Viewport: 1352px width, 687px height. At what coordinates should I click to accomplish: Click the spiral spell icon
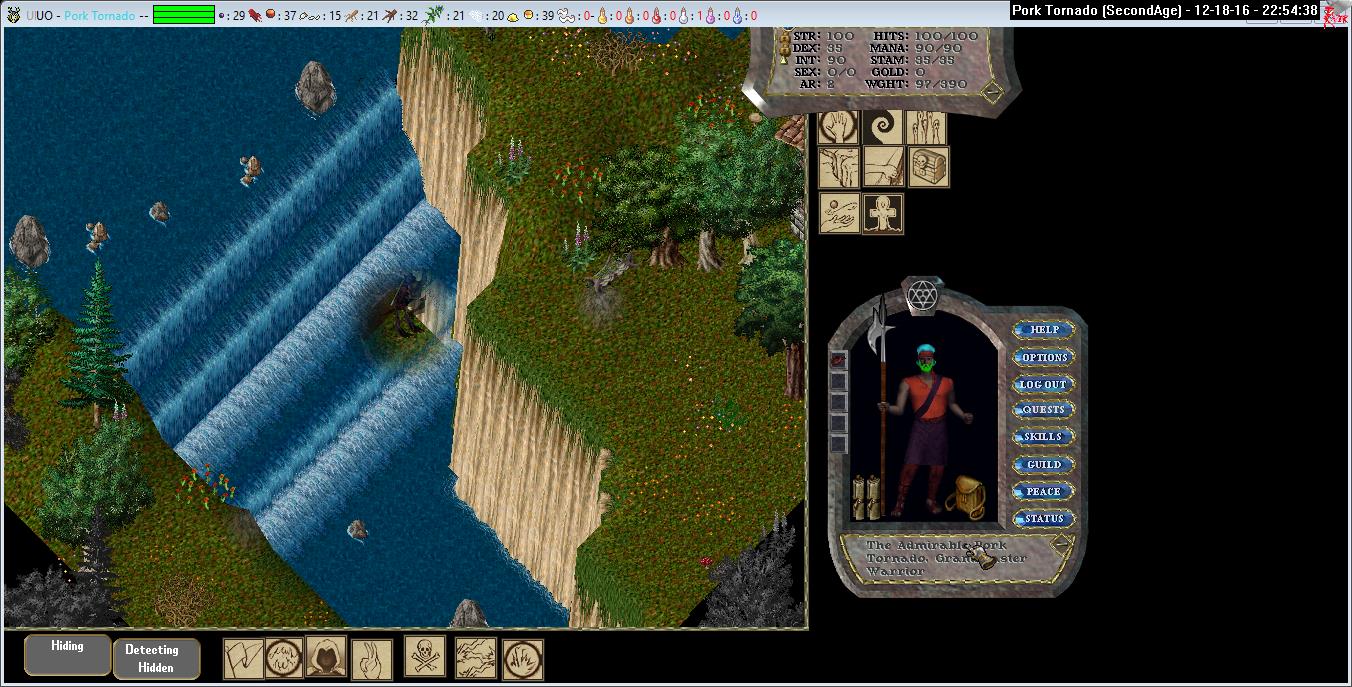point(883,127)
